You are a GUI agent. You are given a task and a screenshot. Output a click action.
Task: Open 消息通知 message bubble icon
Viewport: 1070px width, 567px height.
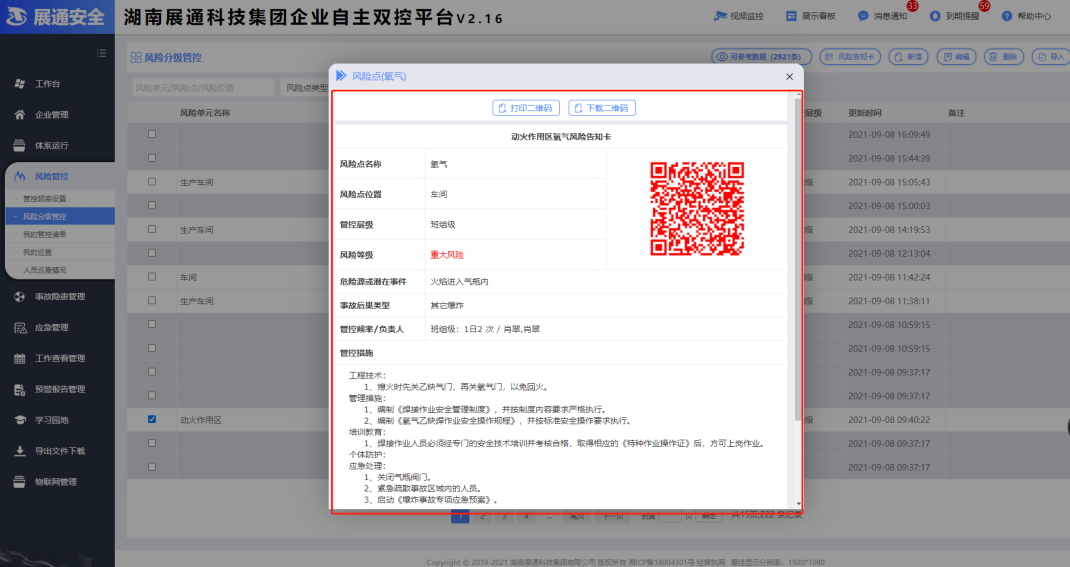pos(863,16)
